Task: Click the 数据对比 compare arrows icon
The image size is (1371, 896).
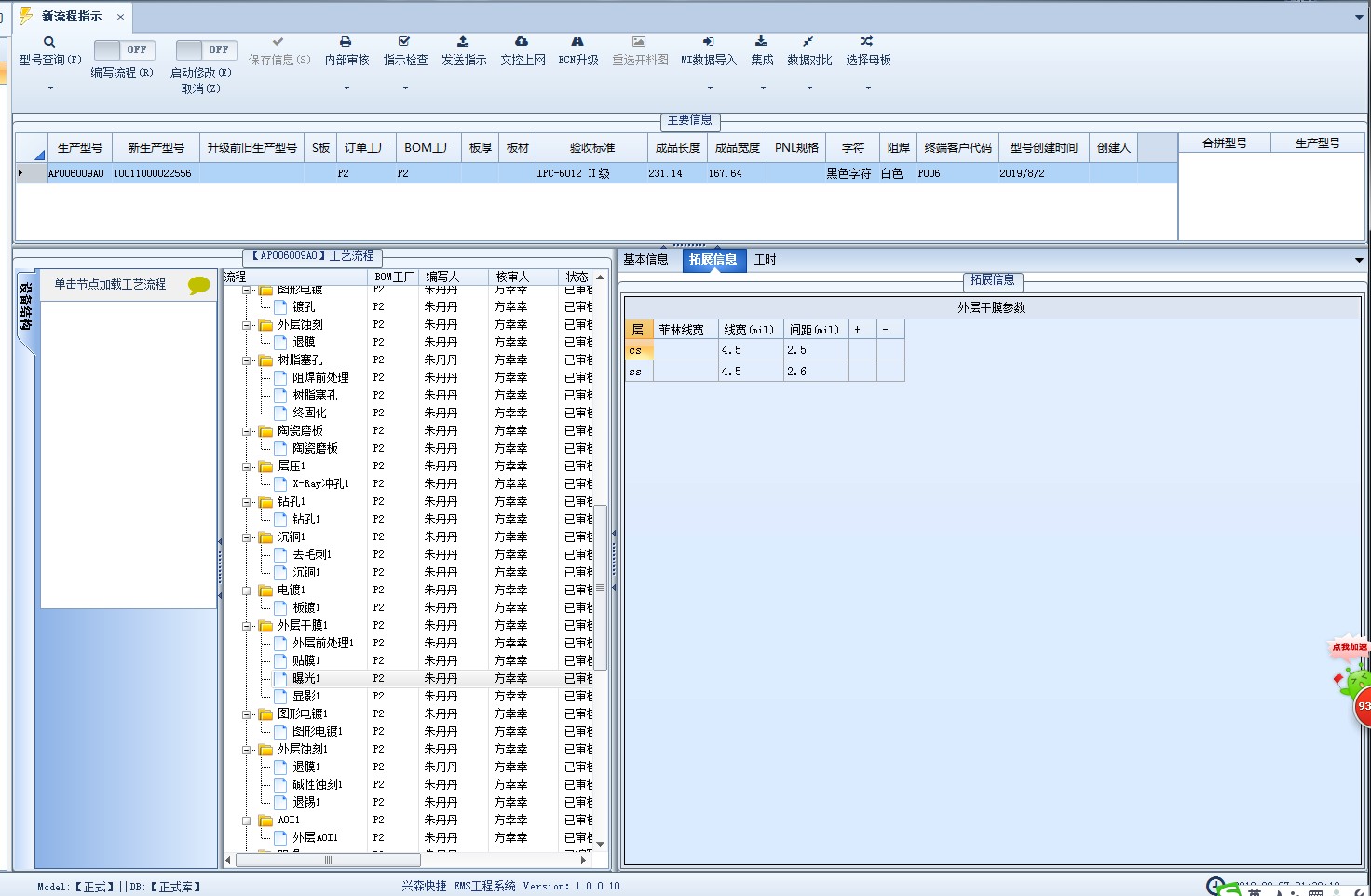Action: [808, 42]
